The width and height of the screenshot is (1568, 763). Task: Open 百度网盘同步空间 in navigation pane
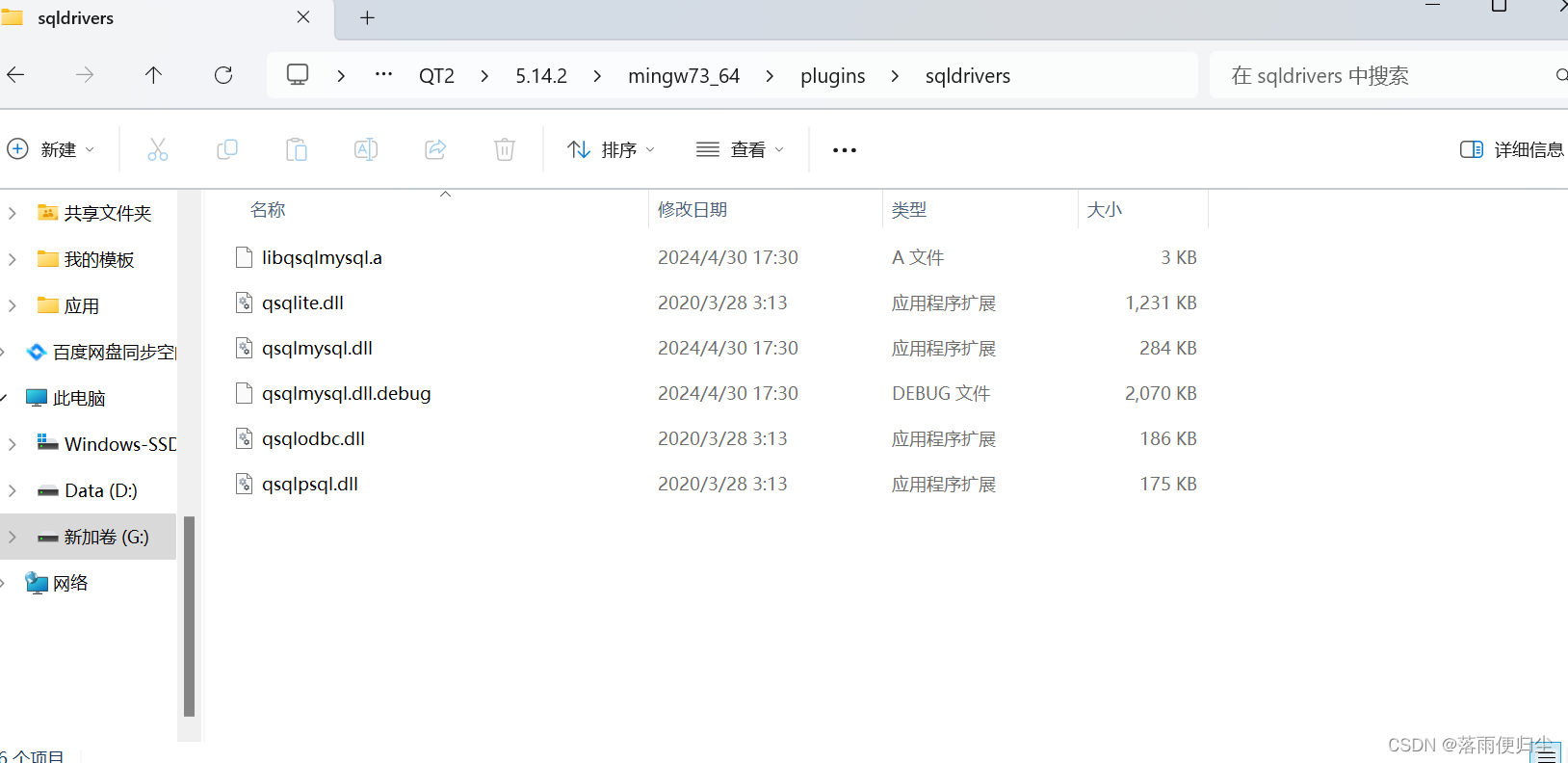coord(115,352)
